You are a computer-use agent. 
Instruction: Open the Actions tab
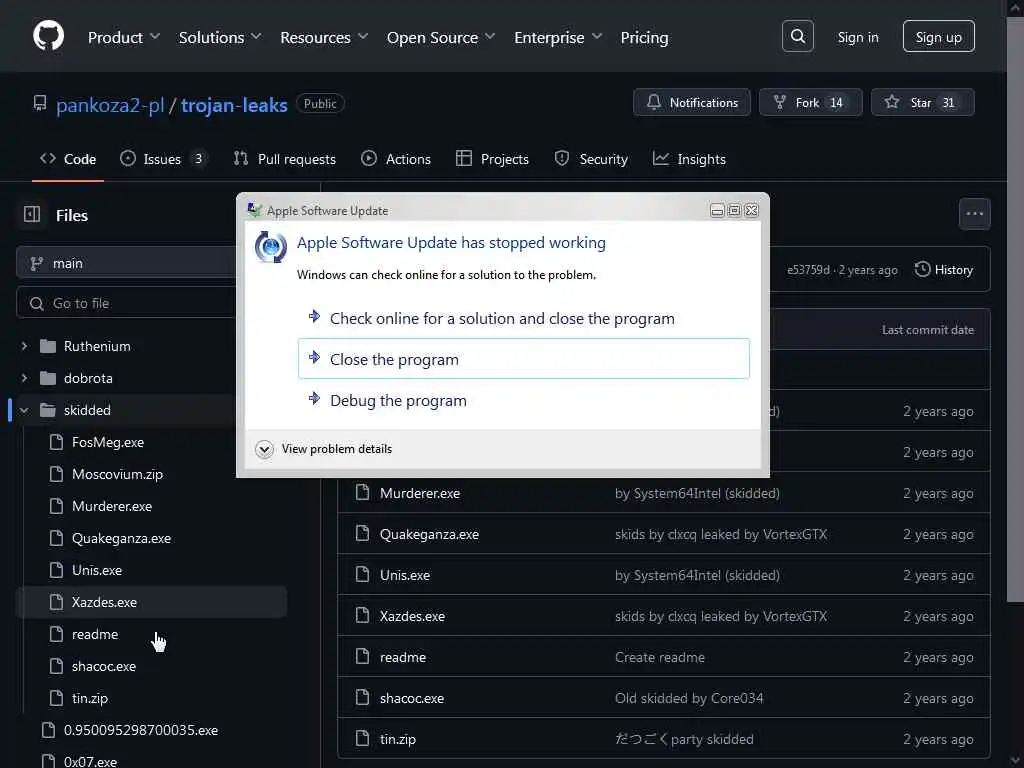point(396,159)
